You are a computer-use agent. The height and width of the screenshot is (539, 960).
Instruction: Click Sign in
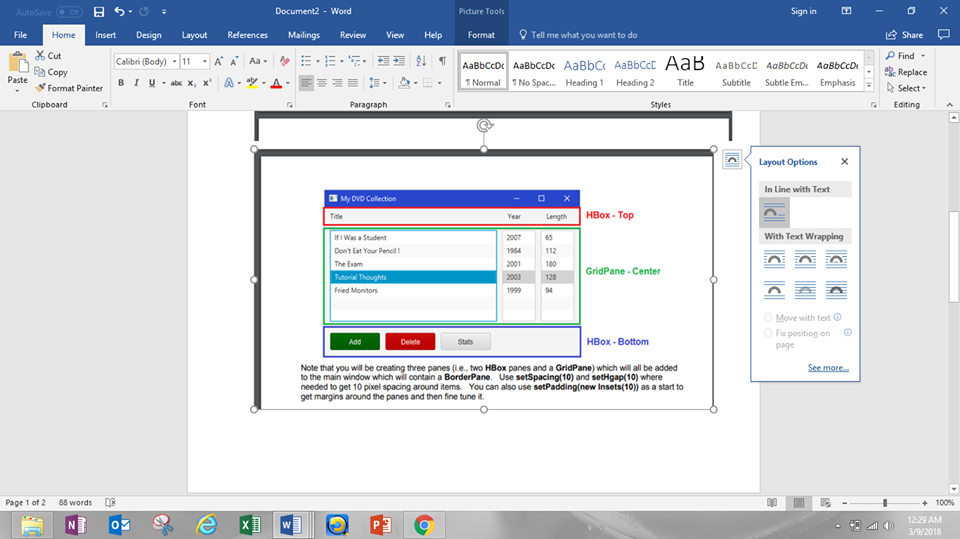click(x=803, y=11)
